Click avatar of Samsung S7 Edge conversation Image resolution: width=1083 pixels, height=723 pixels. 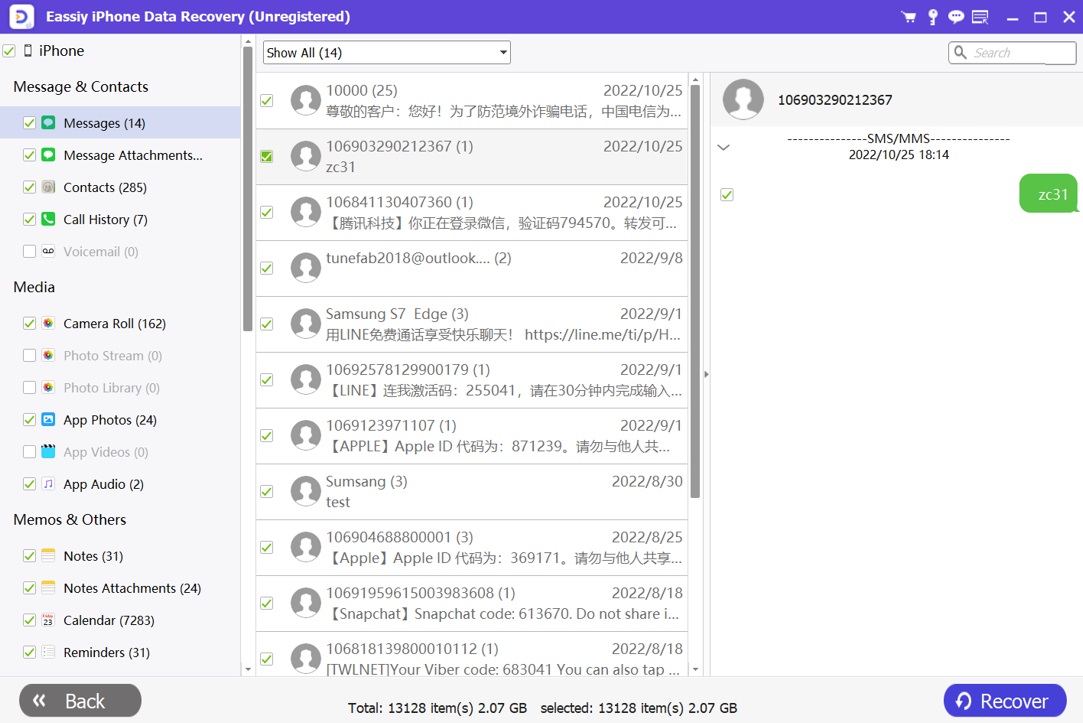click(305, 324)
